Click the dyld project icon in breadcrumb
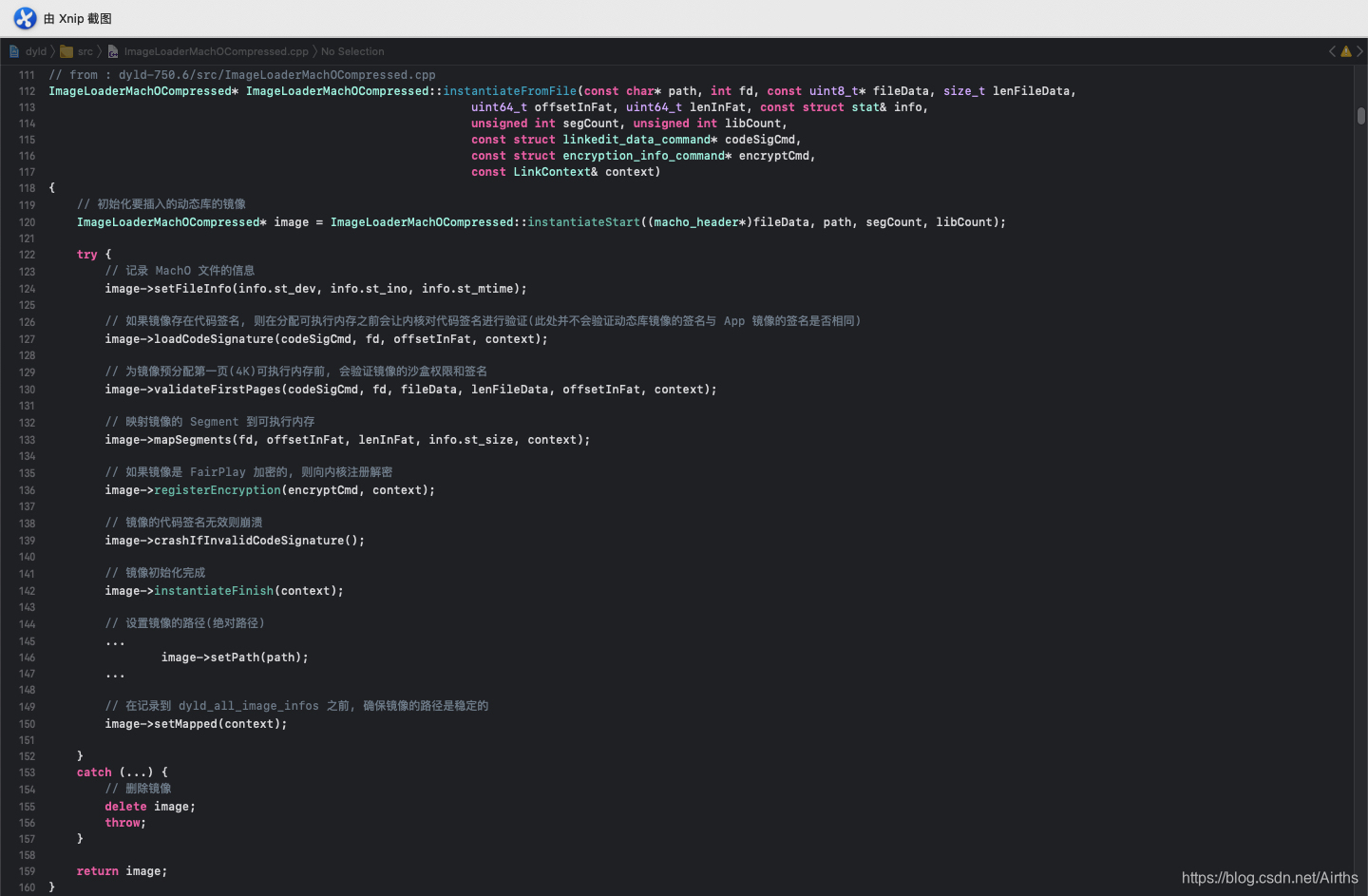 click(x=14, y=51)
